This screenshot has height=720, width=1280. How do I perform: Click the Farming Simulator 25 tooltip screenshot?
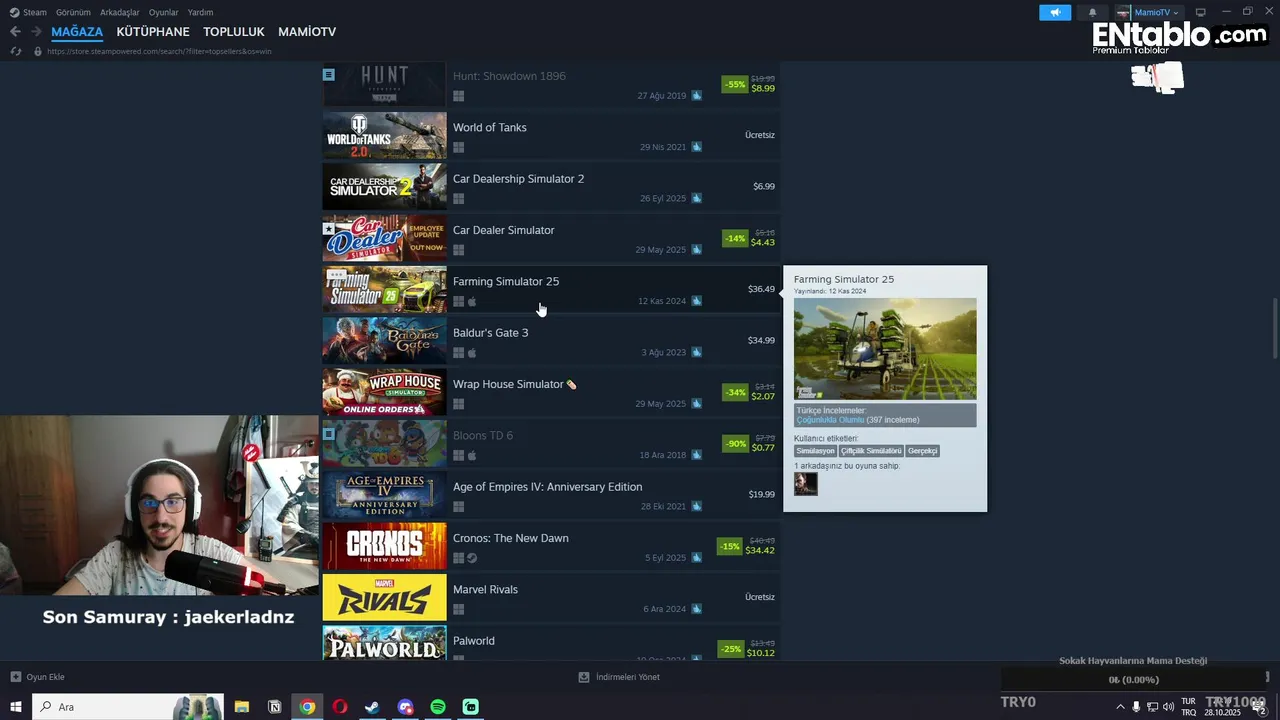coord(885,349)
